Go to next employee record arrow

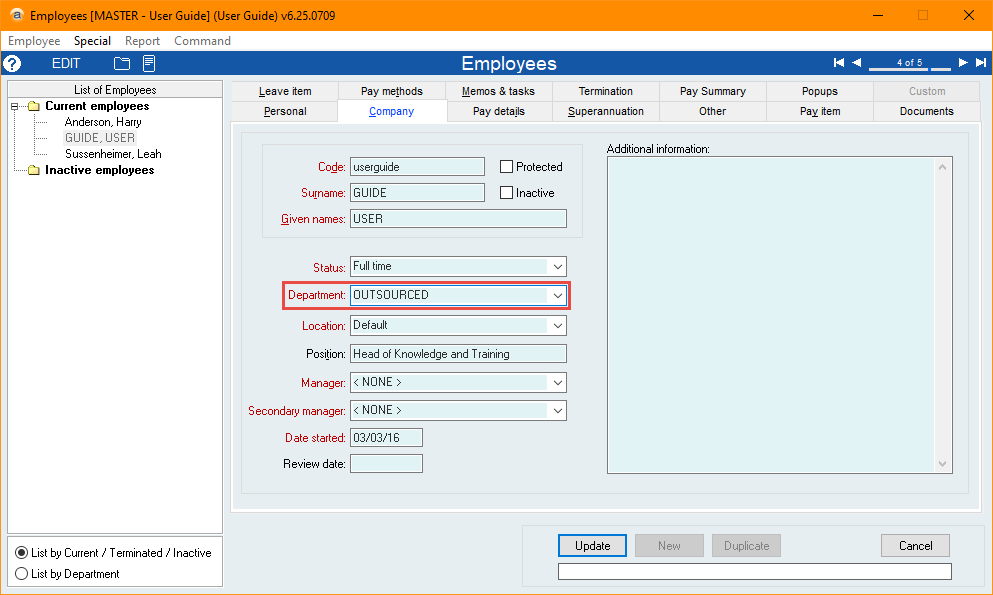(963, 62)
